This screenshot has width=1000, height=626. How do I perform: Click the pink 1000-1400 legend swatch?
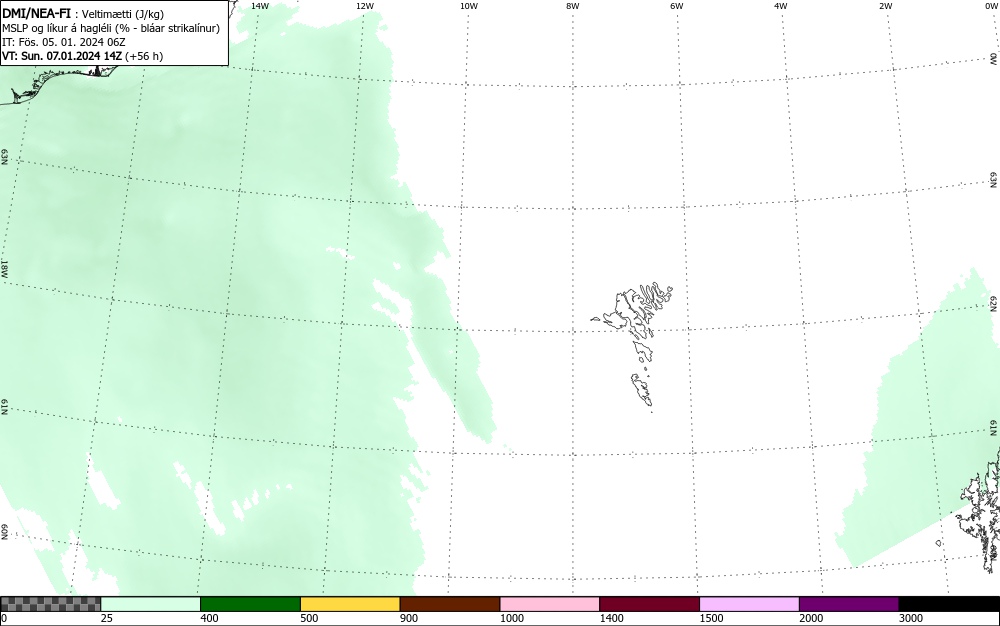click(550, 604)
